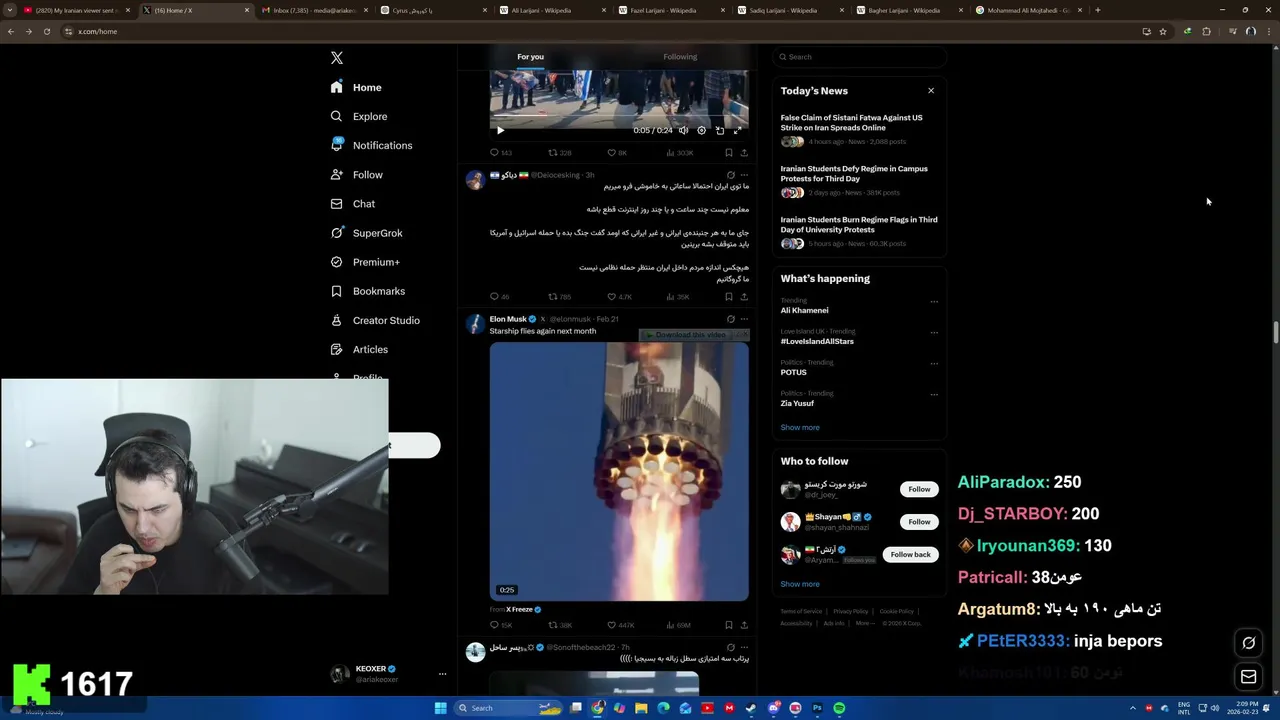This screenshot has width=1280, height=720.
Task: Bookmark the @Delocesking post
Action: [x=728, y=296]
